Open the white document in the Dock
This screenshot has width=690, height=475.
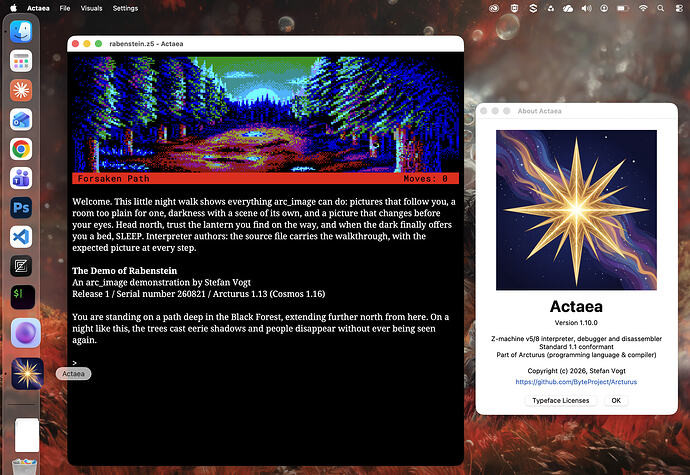27,435
